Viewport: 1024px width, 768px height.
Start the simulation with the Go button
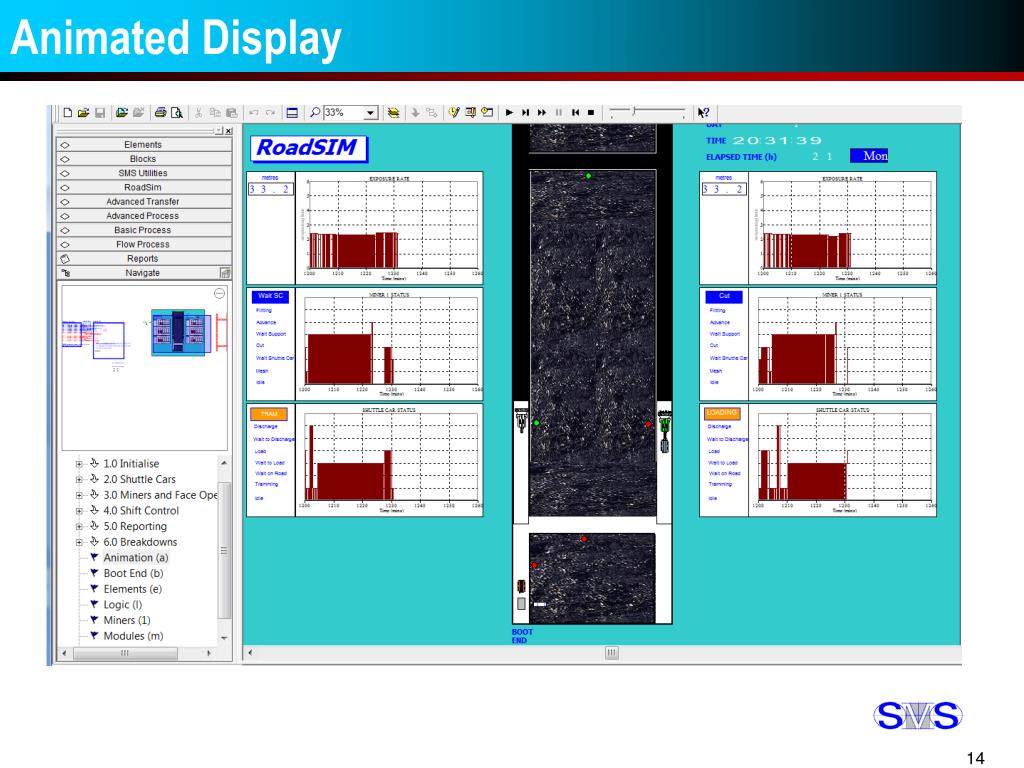(x=509, y=112)
